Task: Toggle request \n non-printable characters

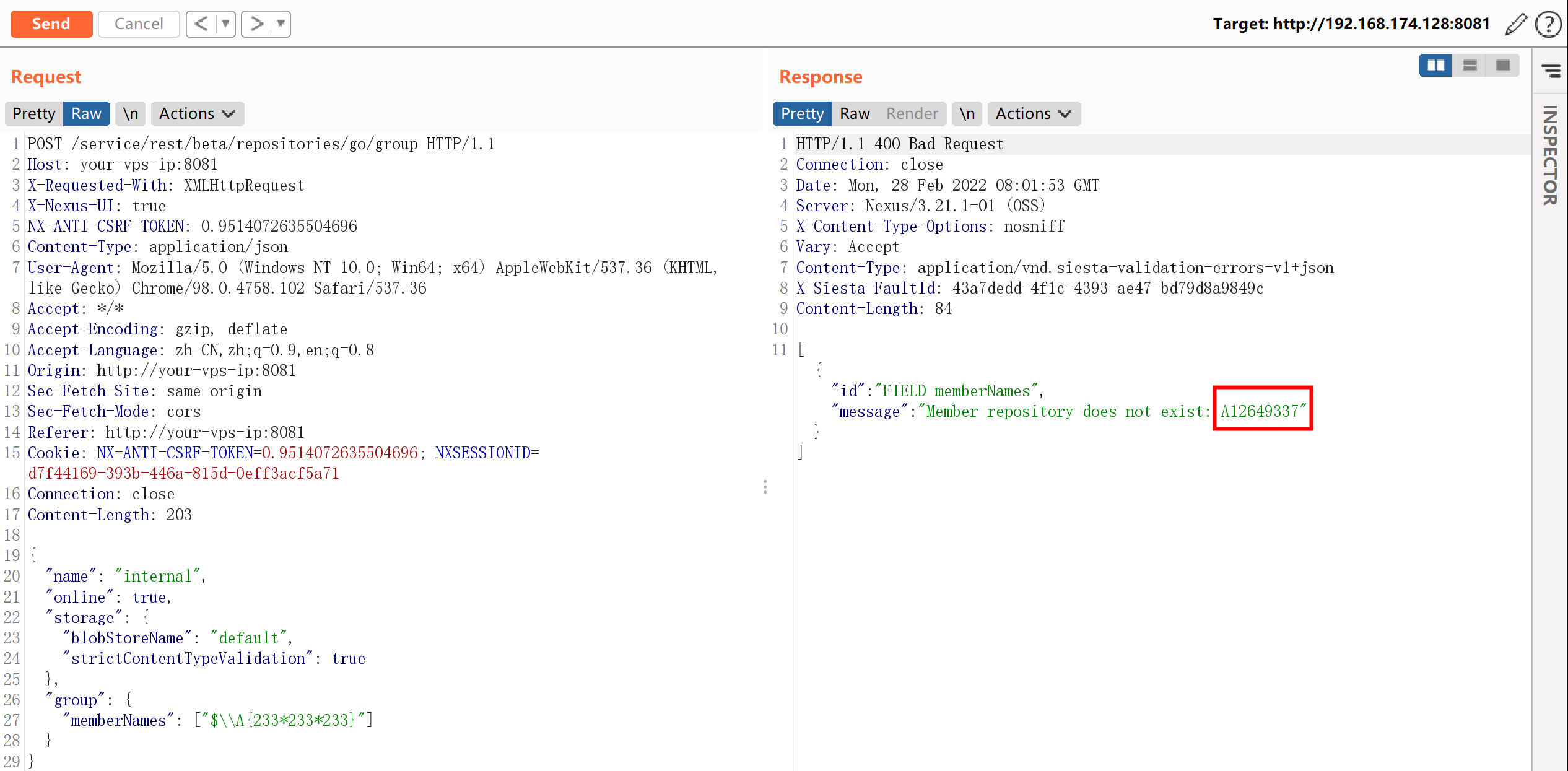Action: tap(130, 114)
